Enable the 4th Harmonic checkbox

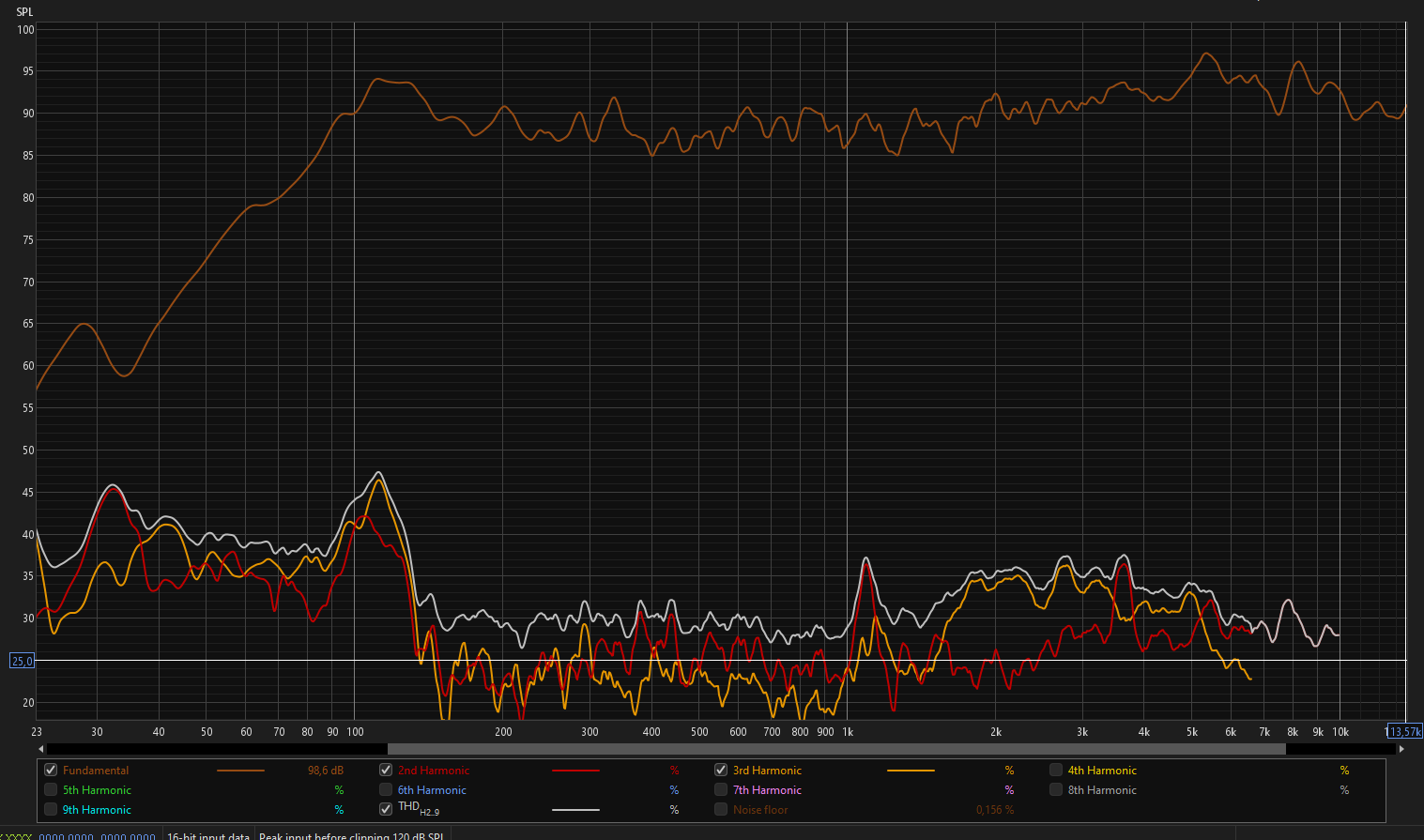(x=1056, y=770)
